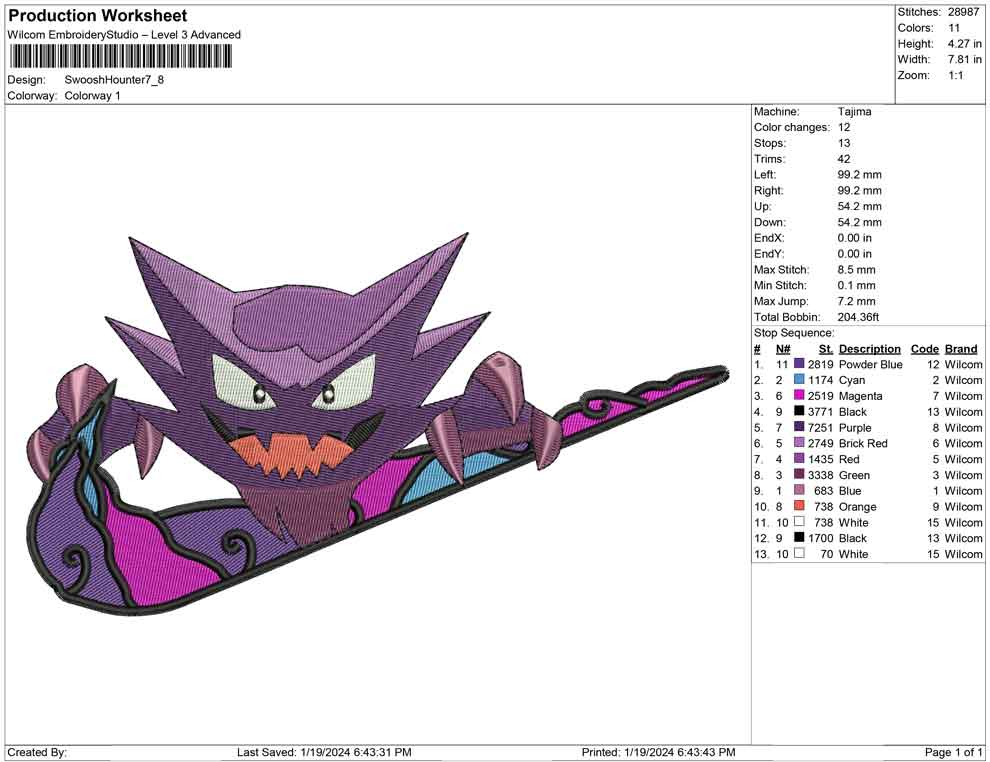Image resolution: width=990 pixels, height=762 pixels.
Task: Click the Left value 99.2 mm
Action: point(860,174)
